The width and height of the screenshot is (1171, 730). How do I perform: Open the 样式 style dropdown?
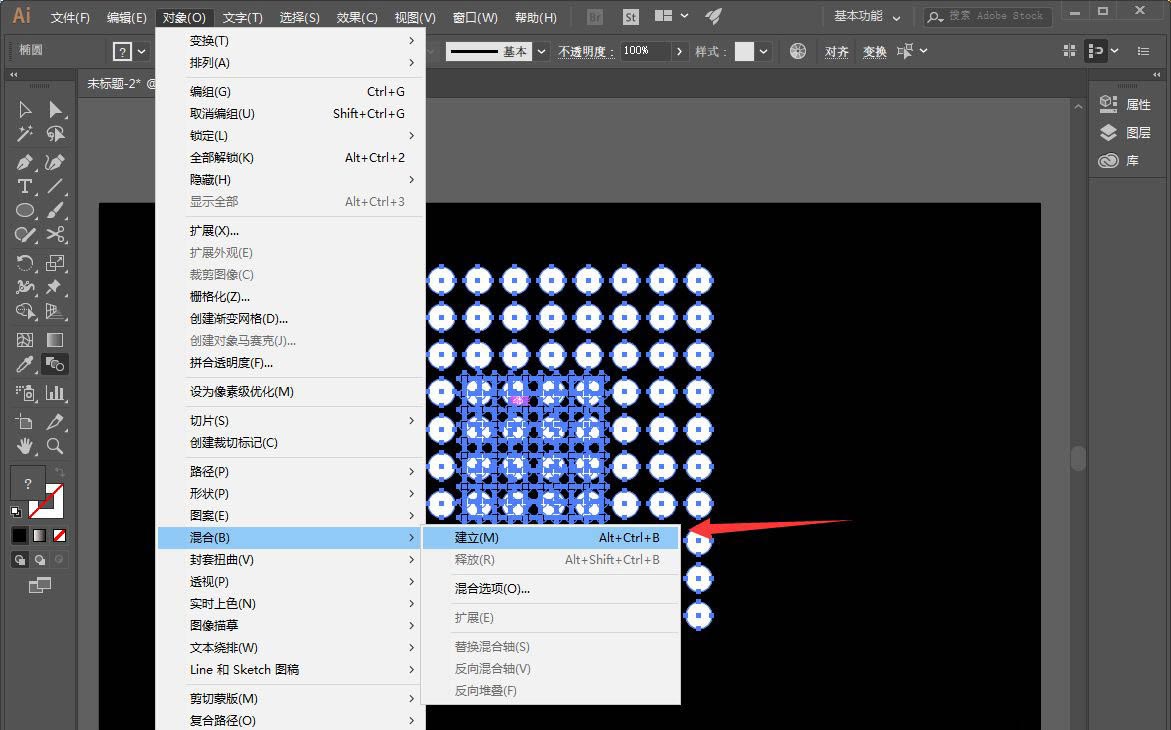coord(765,50)
